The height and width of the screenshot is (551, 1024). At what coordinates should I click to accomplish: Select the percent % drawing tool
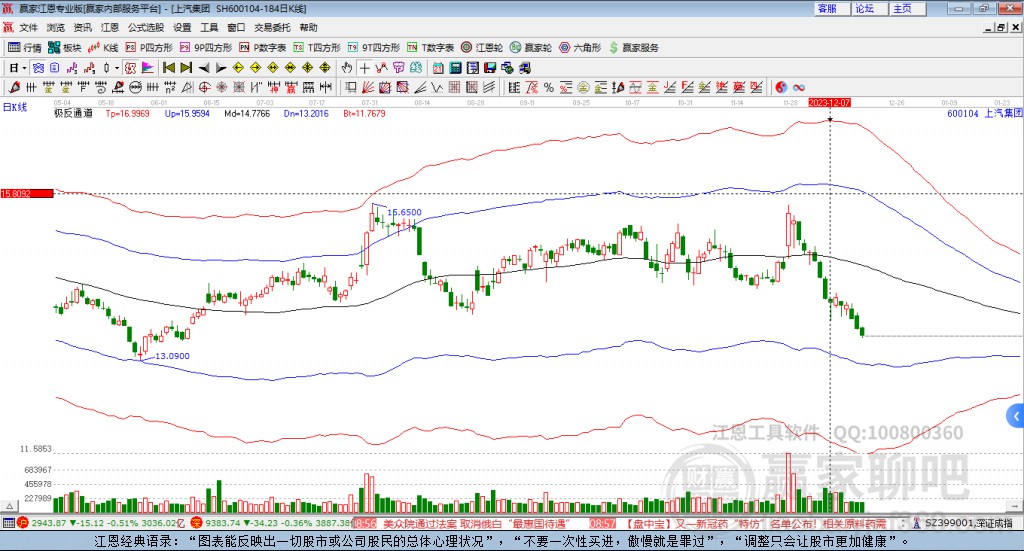549,87
